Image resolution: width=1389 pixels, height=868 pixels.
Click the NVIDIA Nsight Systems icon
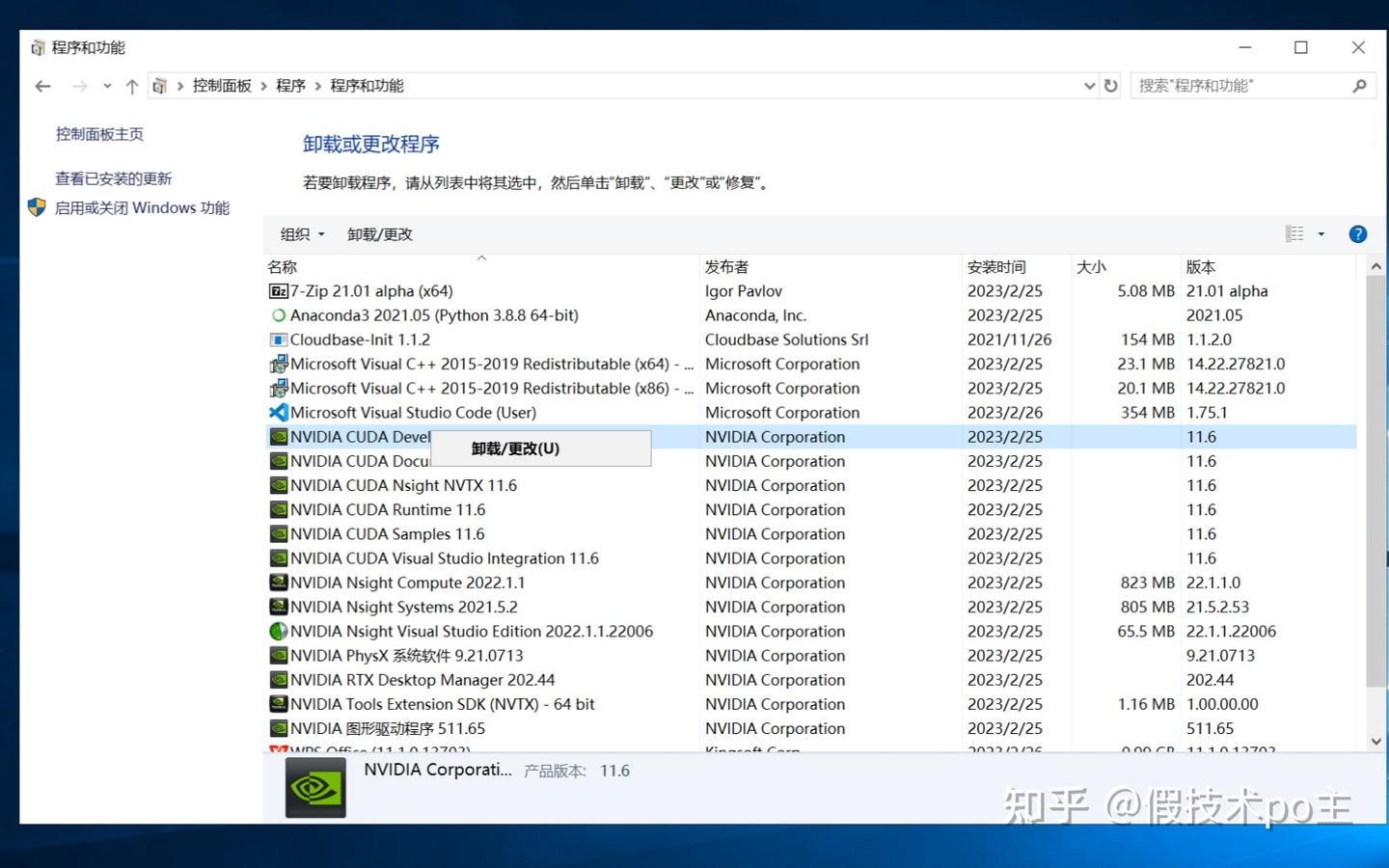pyautogui.click(x=279, y=607)
